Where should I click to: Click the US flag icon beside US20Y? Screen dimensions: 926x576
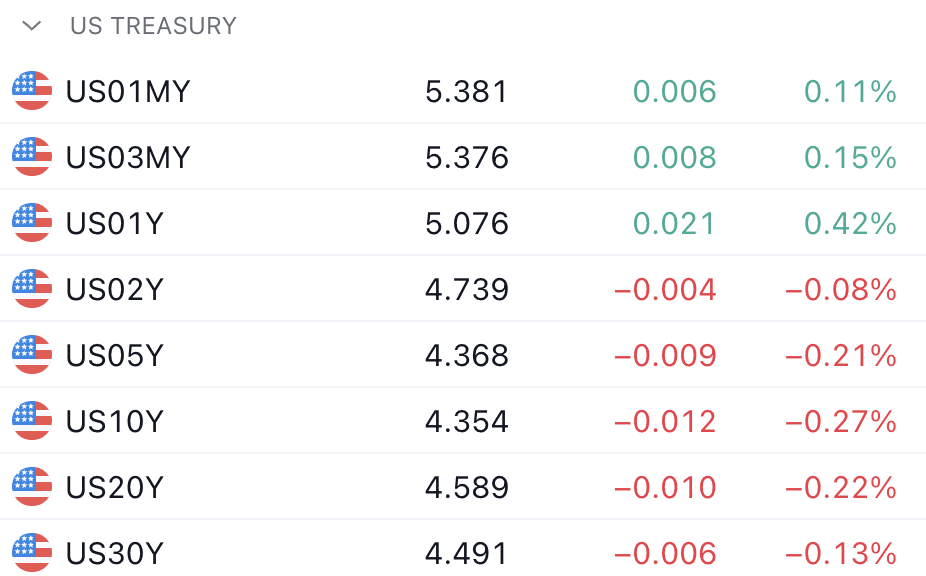pyautogui.click(x=32, y=487)
